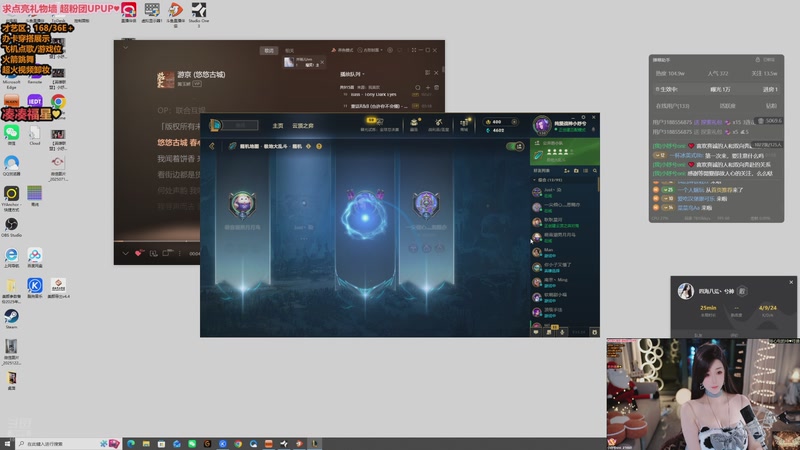This screenshot has width=800, height=450.
Task: Click the song album cover in music player
Action: pyautogui.click(x=165, y=80)
